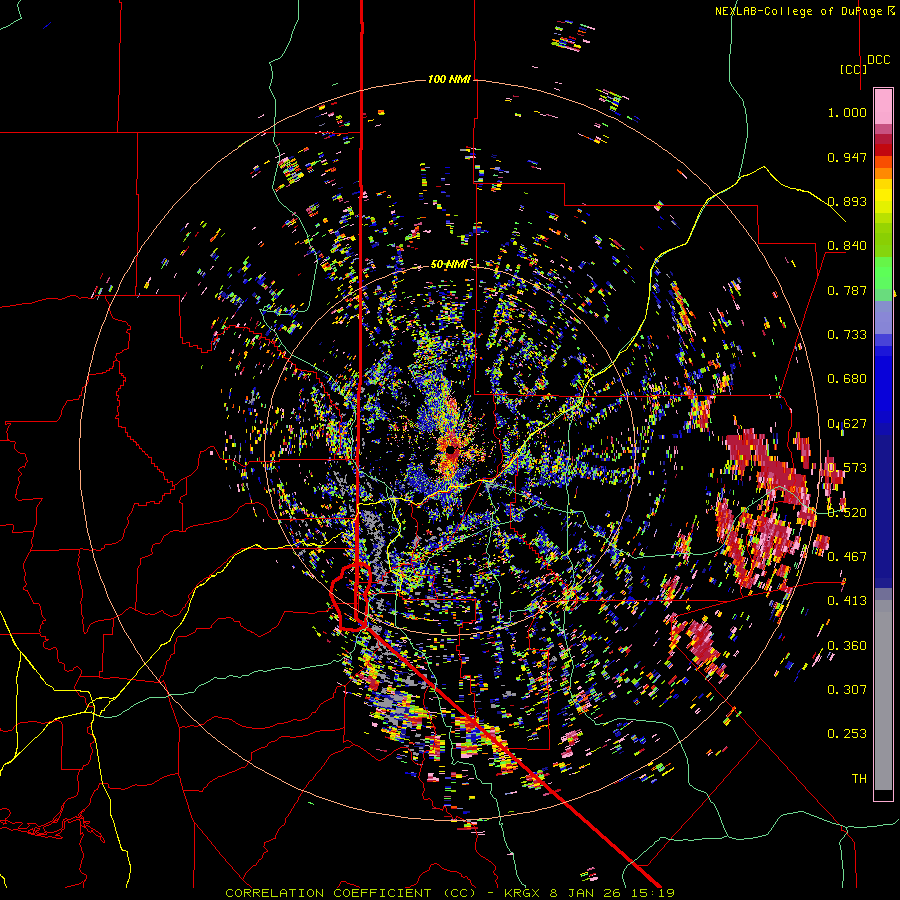This screenshot has height=900, width=900.
Task: Click the Correlation Coefficient KRGX timestamp caption
Action: pos(449,893)
